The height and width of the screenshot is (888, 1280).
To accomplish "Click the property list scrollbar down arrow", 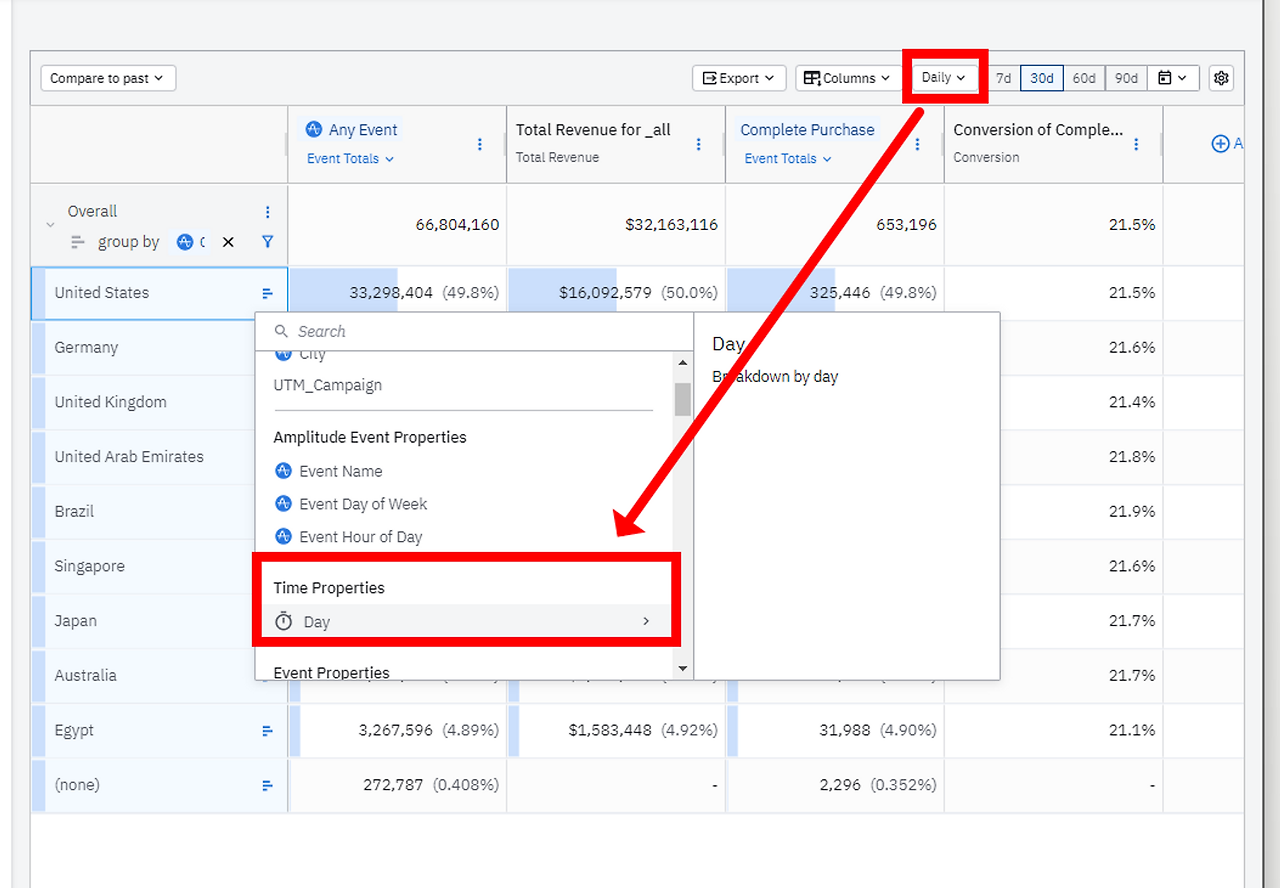I will click(683, 668).
